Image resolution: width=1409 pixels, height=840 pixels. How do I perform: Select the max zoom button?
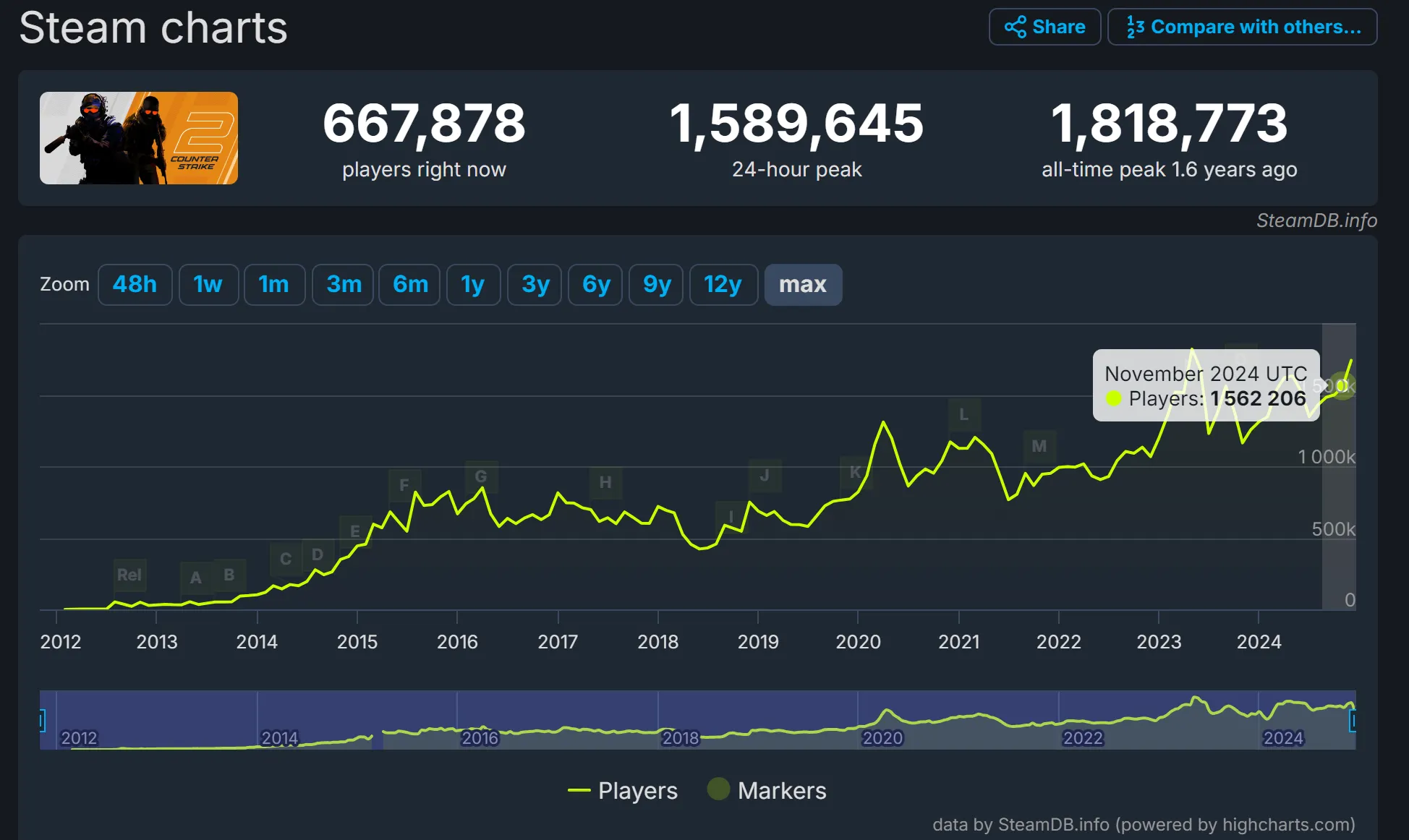802,284
